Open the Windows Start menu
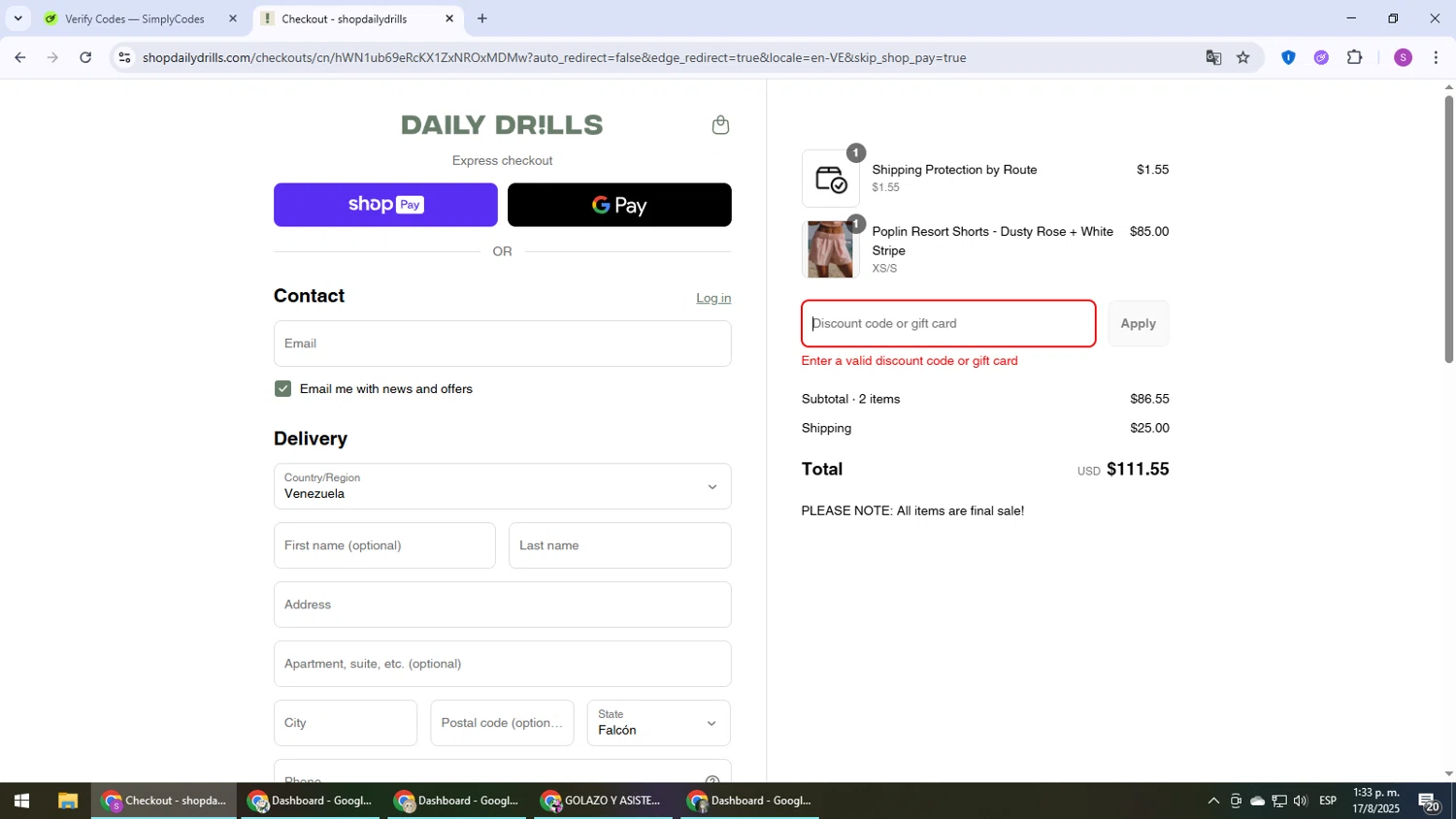The height and width of the screenshot is (819, 1456). click(x=21, y=802)
